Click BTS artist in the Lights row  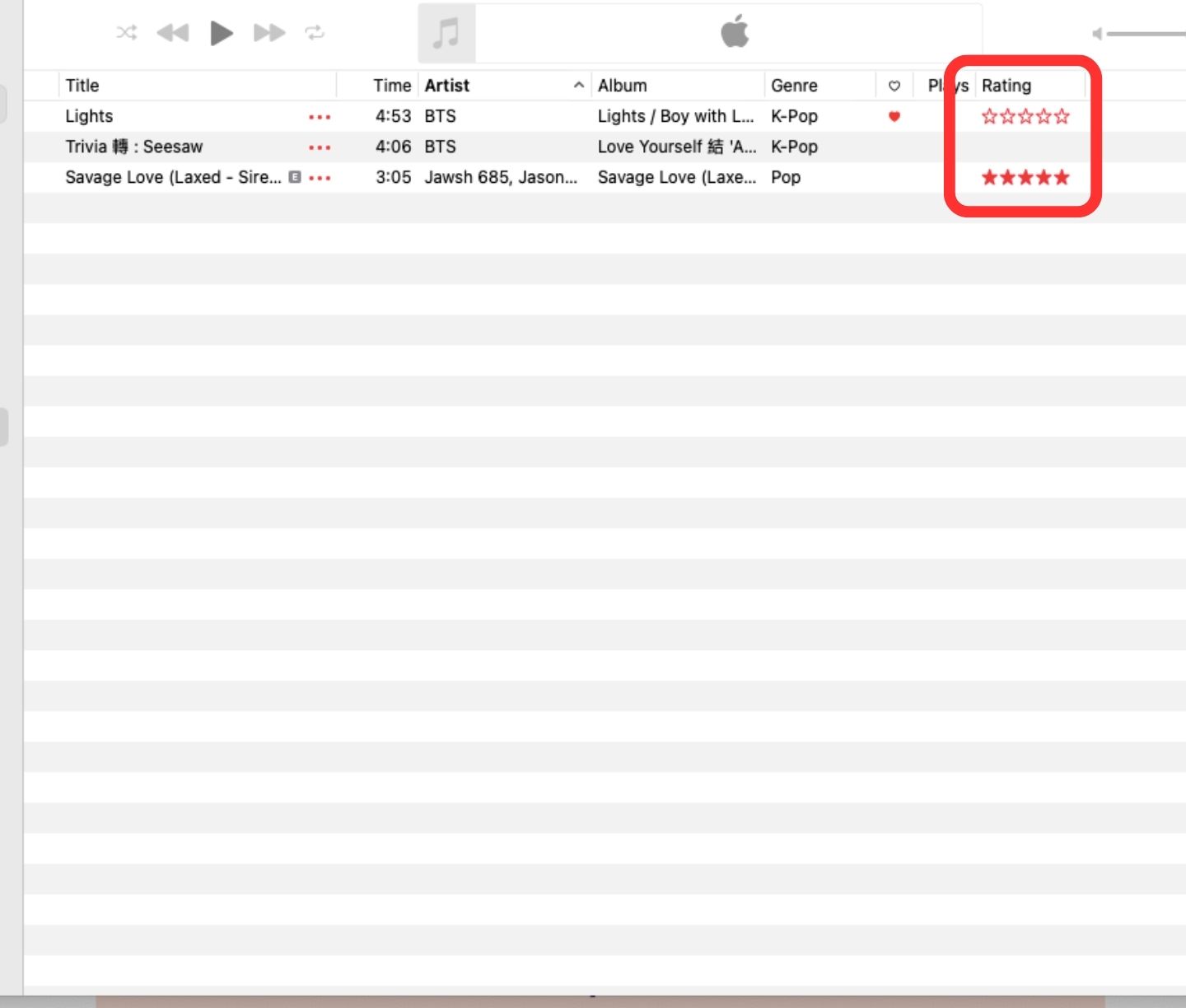tap(440, 116)
